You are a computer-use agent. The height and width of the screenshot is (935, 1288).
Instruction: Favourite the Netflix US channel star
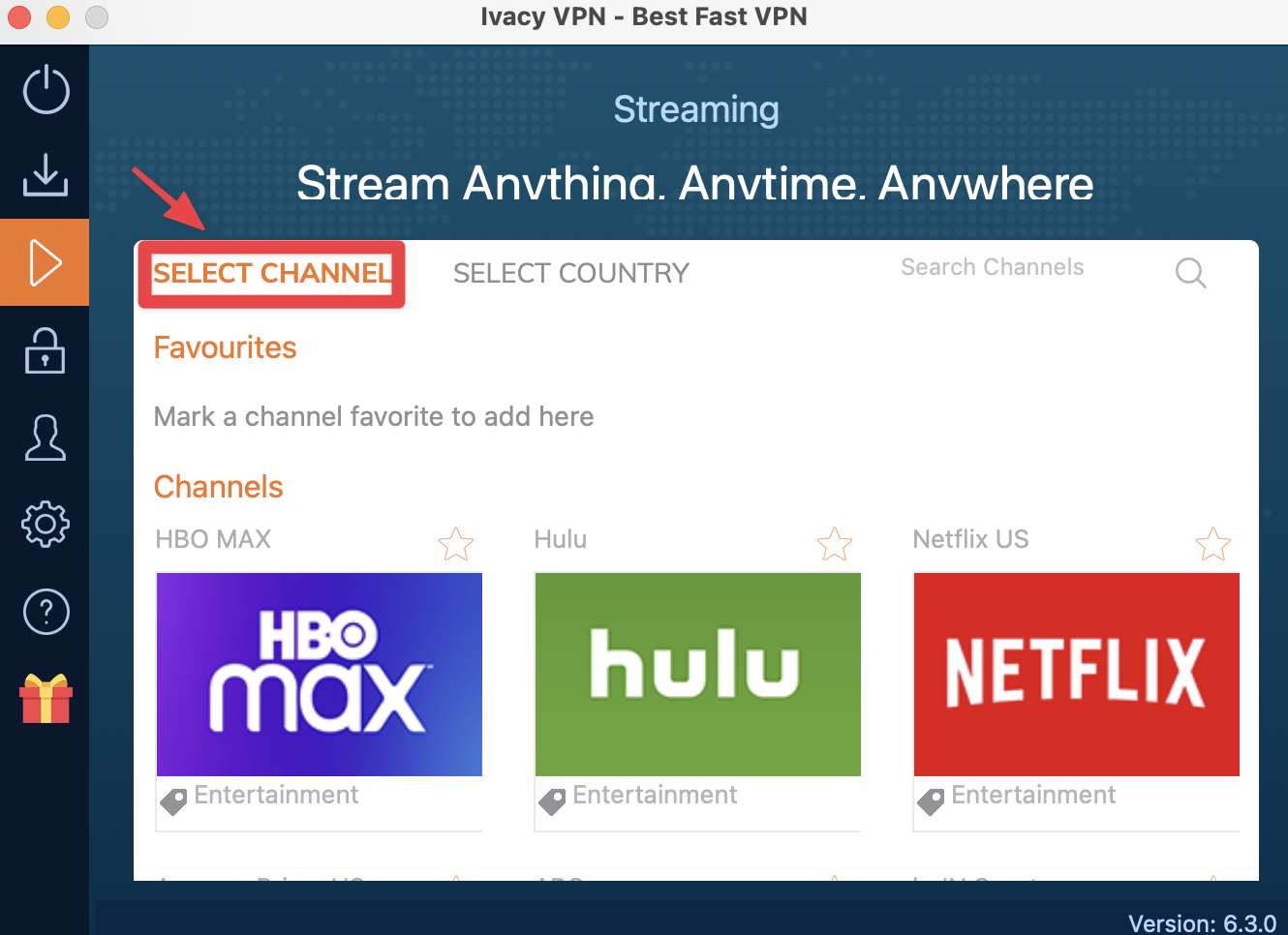click(x=1213, y=544)
